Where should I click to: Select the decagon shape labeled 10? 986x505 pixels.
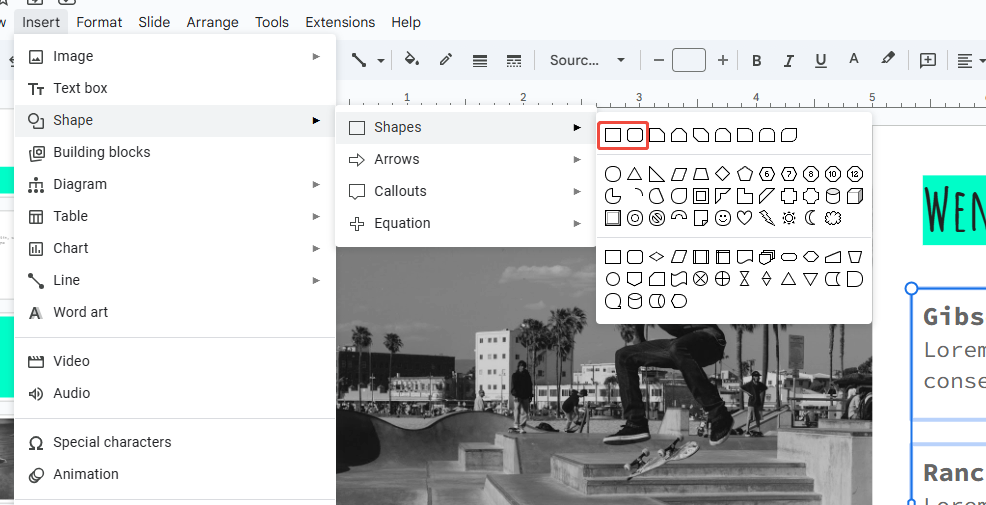pos(833,174)
